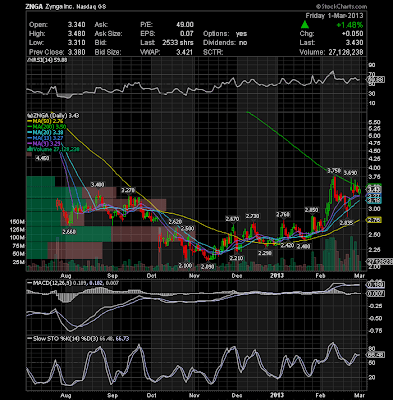
Task: Click the 2.290 price annotation
Action: point(265,253)
